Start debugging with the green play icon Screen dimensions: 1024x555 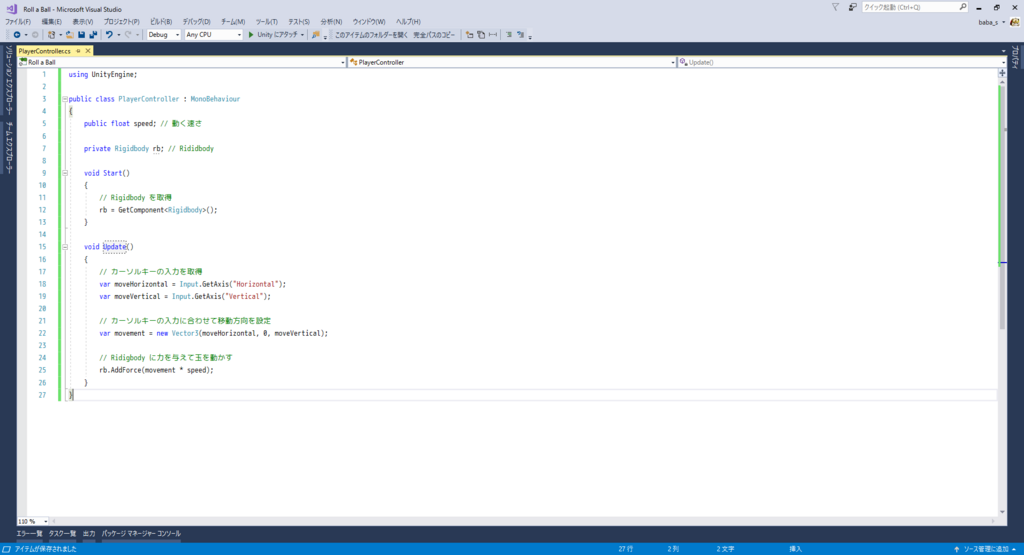click(x=251, y=35)
